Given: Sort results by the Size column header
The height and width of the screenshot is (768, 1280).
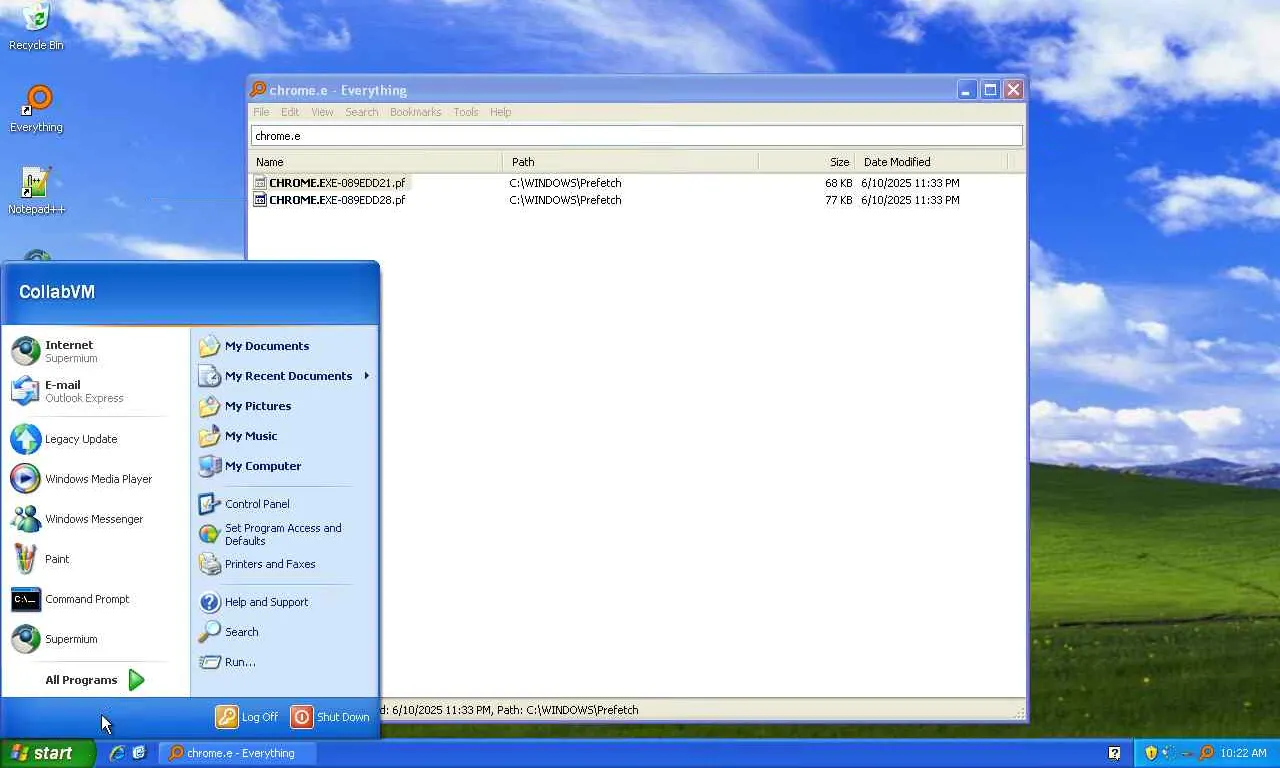Looking at the screenshot, I should click(807, 162).
